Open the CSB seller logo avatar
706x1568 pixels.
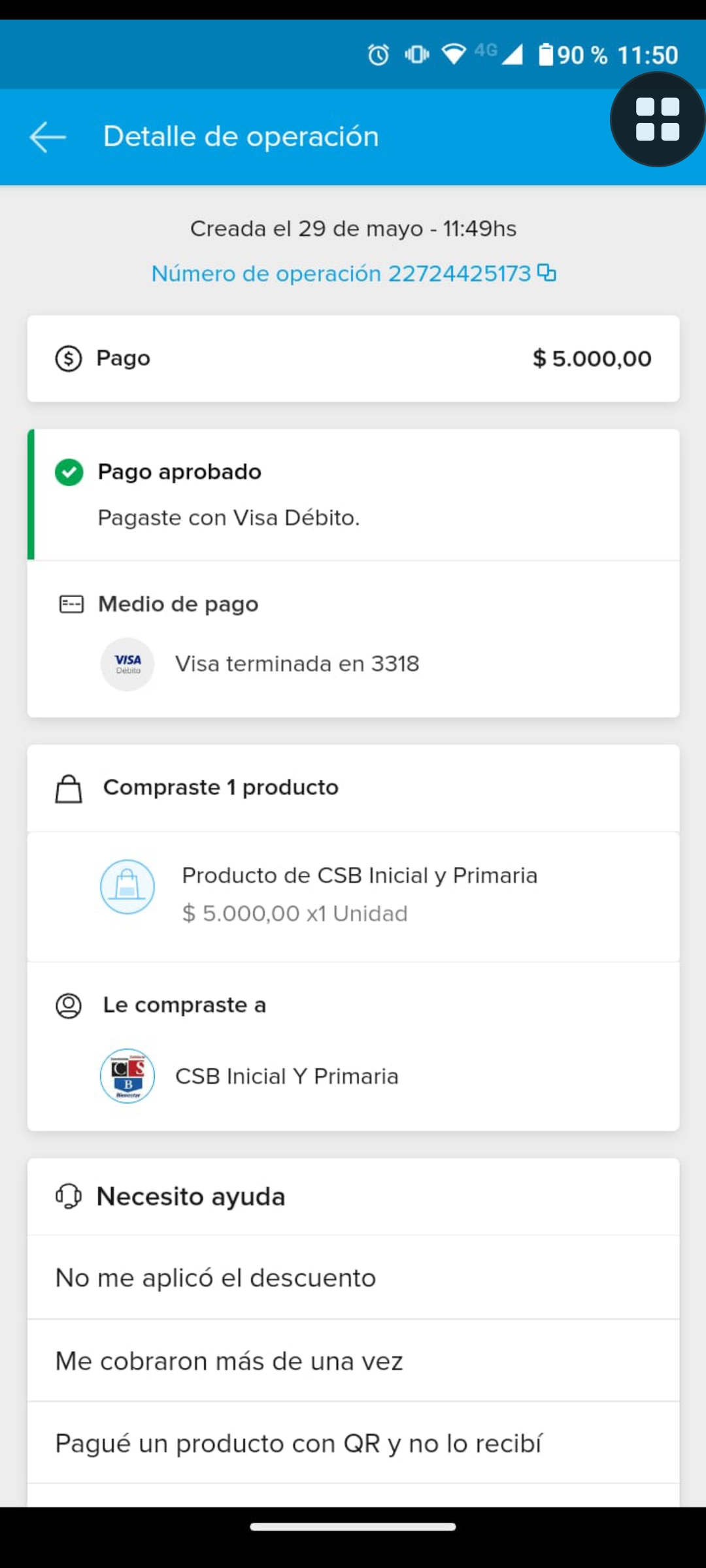tap(127, 1076)
